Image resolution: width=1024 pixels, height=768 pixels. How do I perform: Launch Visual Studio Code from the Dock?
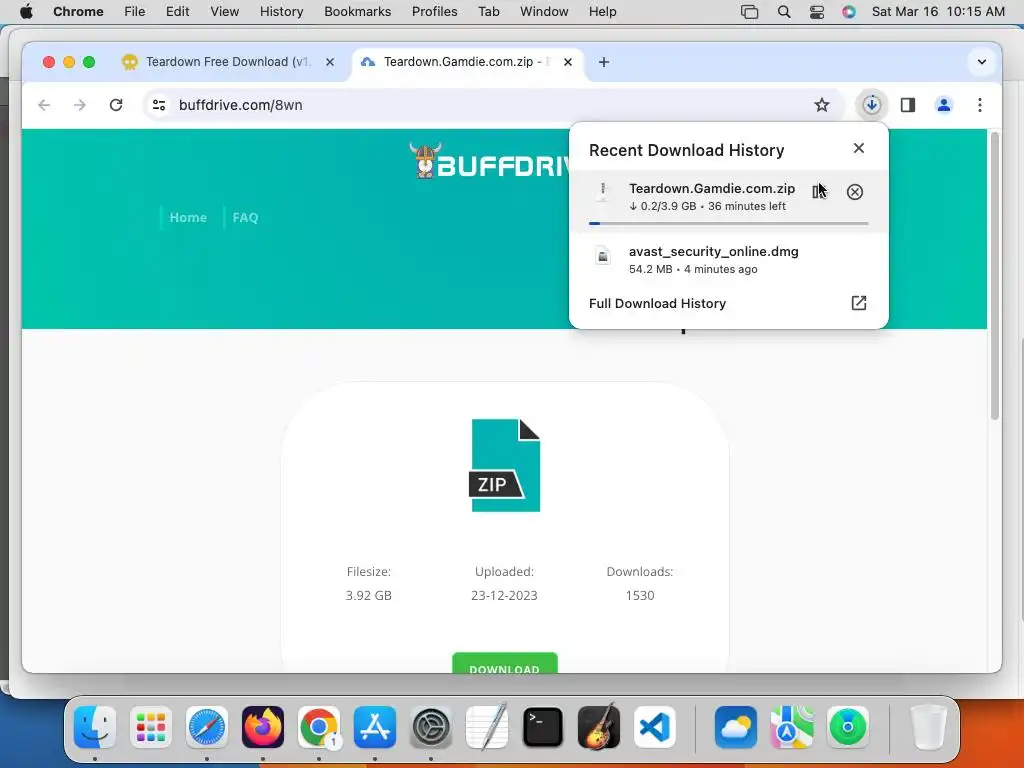pyautogui.click(x=655, y=727)
